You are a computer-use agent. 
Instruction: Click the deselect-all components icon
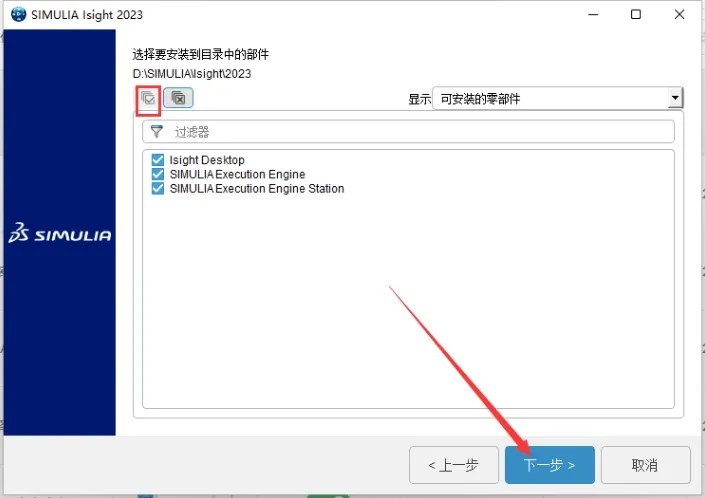coord(178,98)
